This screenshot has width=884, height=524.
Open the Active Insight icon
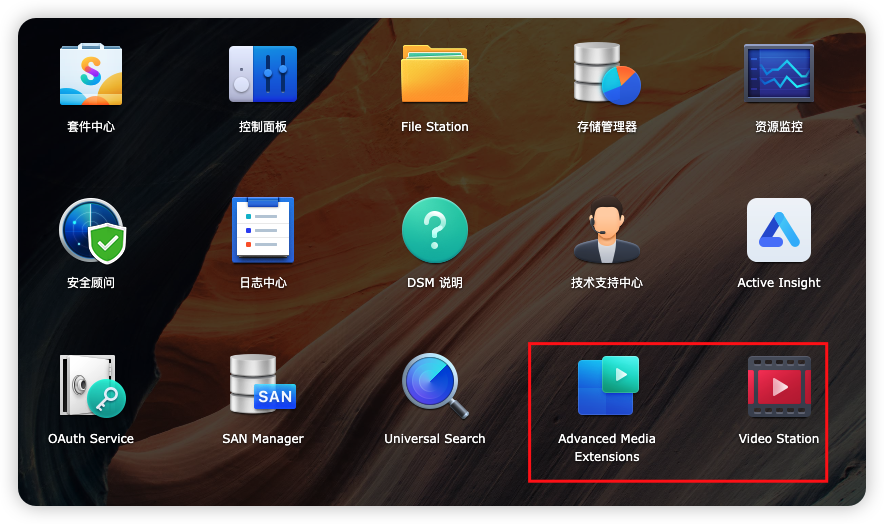coord(779,230)
